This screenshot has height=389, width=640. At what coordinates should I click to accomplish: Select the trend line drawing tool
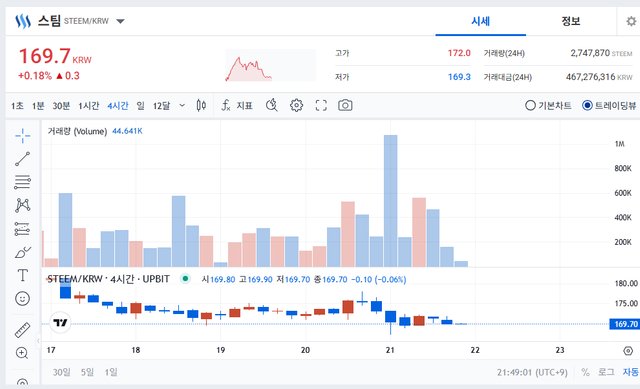[x=22, y=159]
